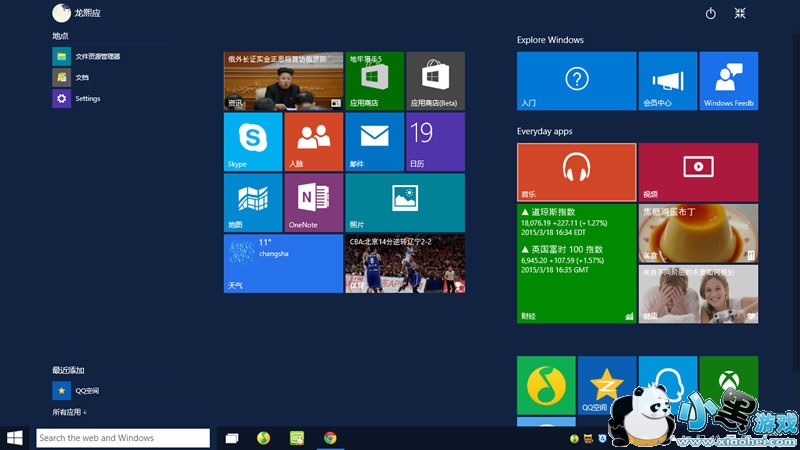Click the green Store tile
This screenshot has height=450, width=800.
pos(374,81)
